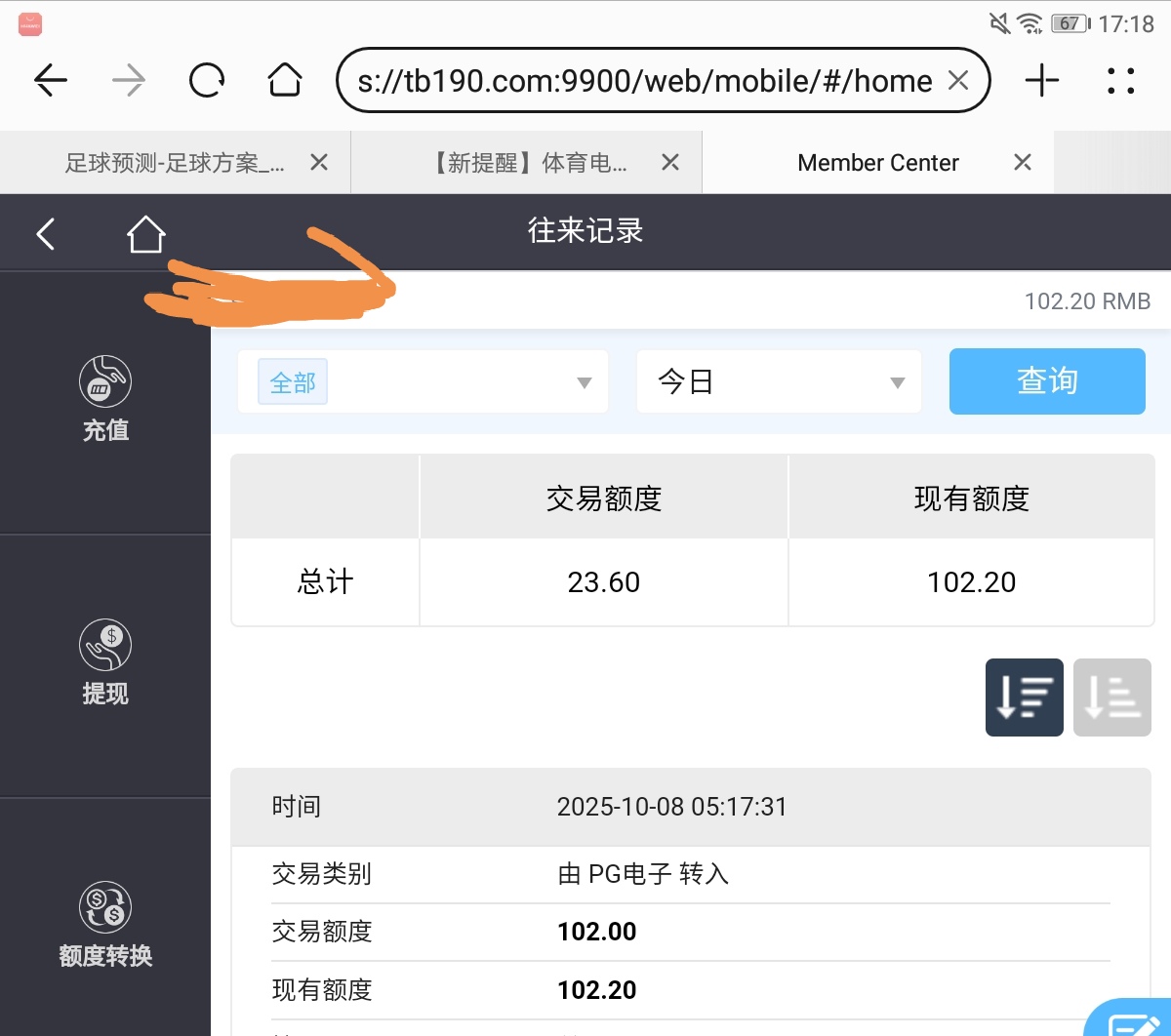
Task: Clear the address bar with X button
Action: pos(958,81)
